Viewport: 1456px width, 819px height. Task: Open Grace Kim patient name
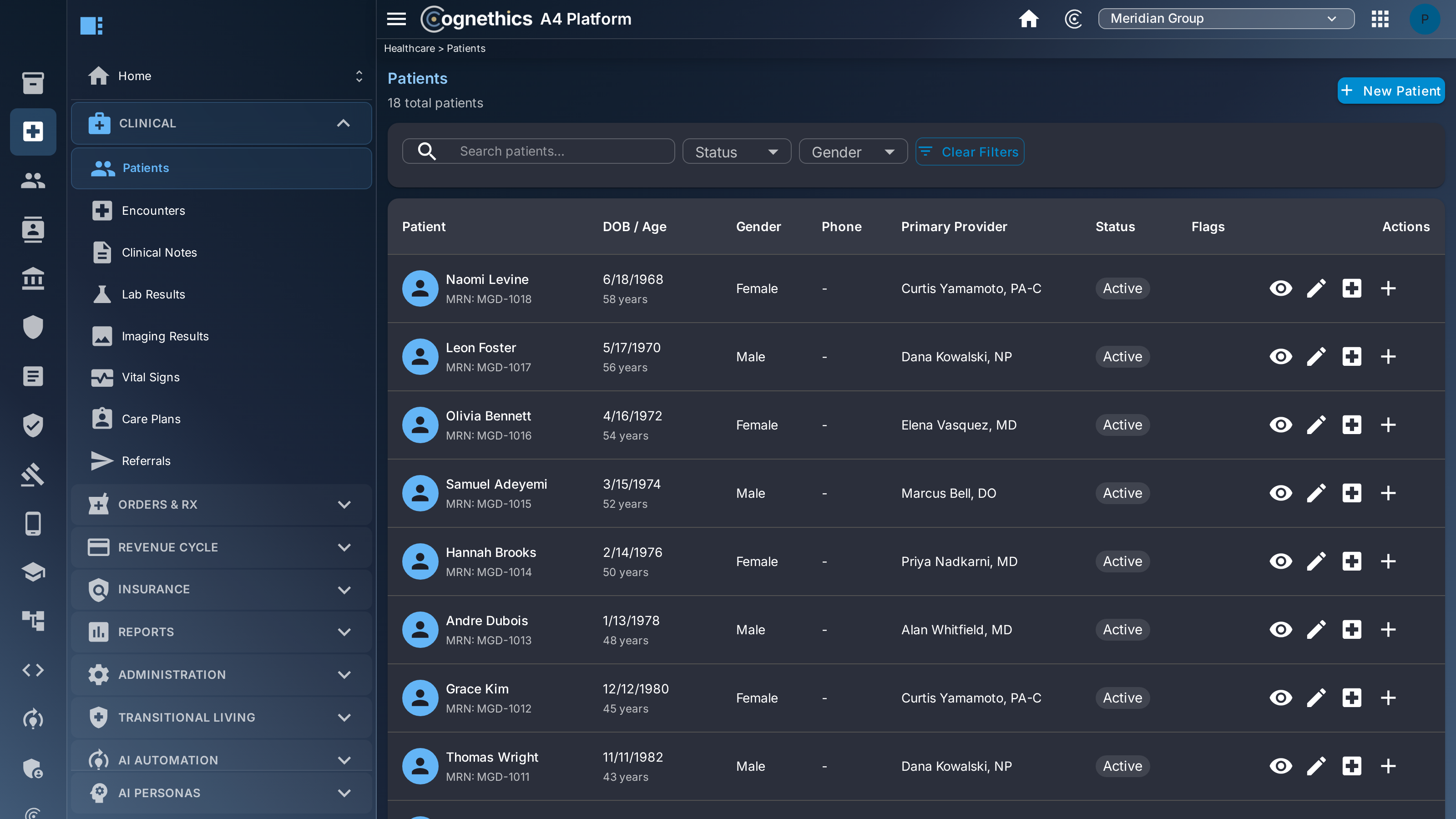476,689
